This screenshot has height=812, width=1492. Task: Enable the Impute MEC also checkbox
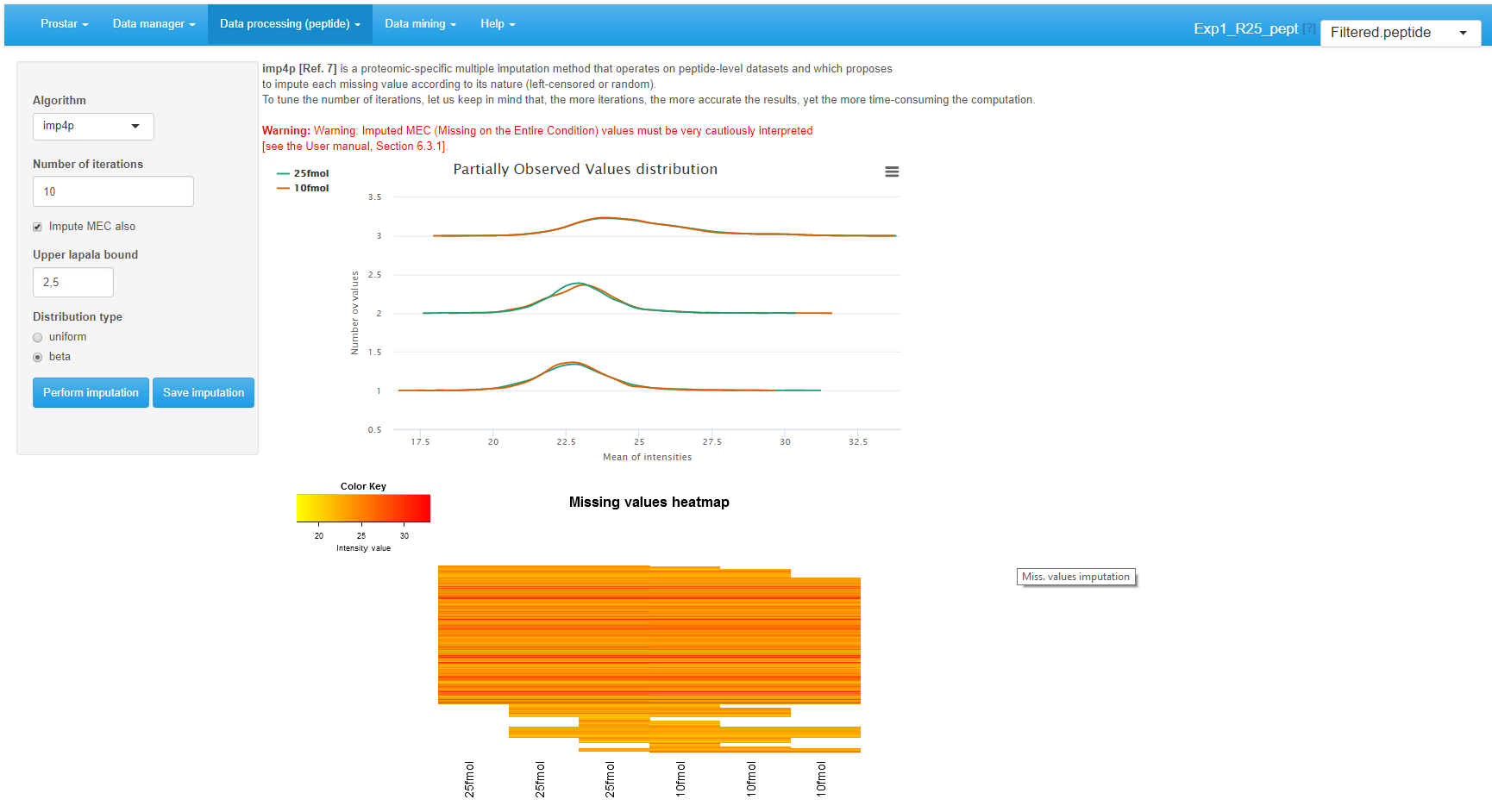(x=37, y=226)
